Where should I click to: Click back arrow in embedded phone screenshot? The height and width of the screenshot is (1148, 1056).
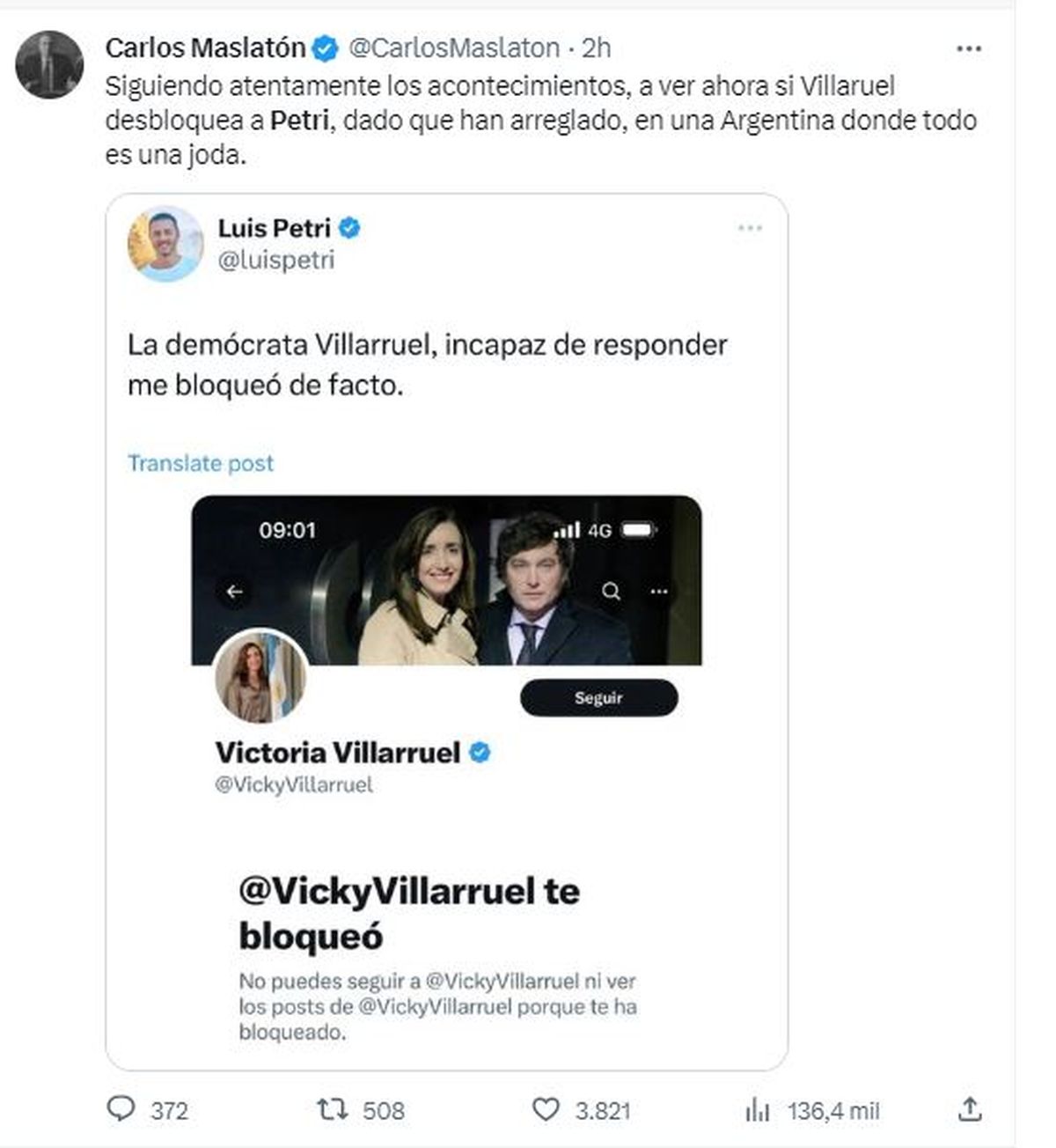(x=234, y=592)
